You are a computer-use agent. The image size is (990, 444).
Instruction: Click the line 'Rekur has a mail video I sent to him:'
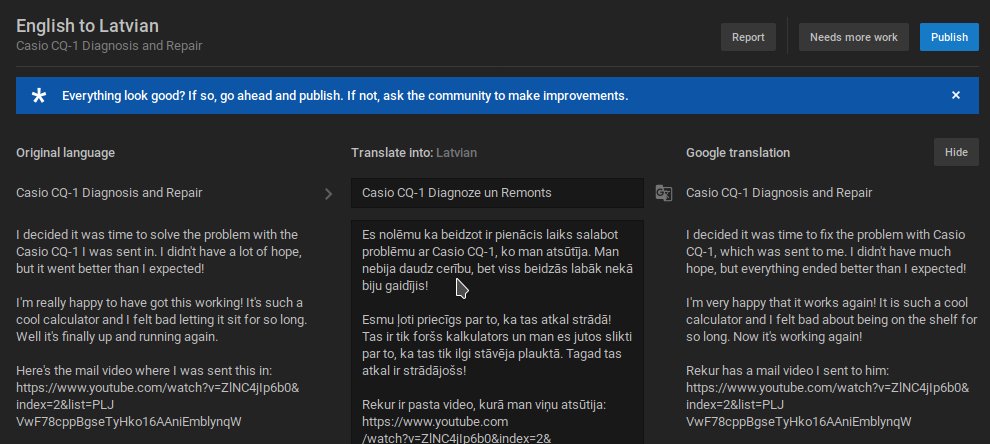(x=787, y=370)
